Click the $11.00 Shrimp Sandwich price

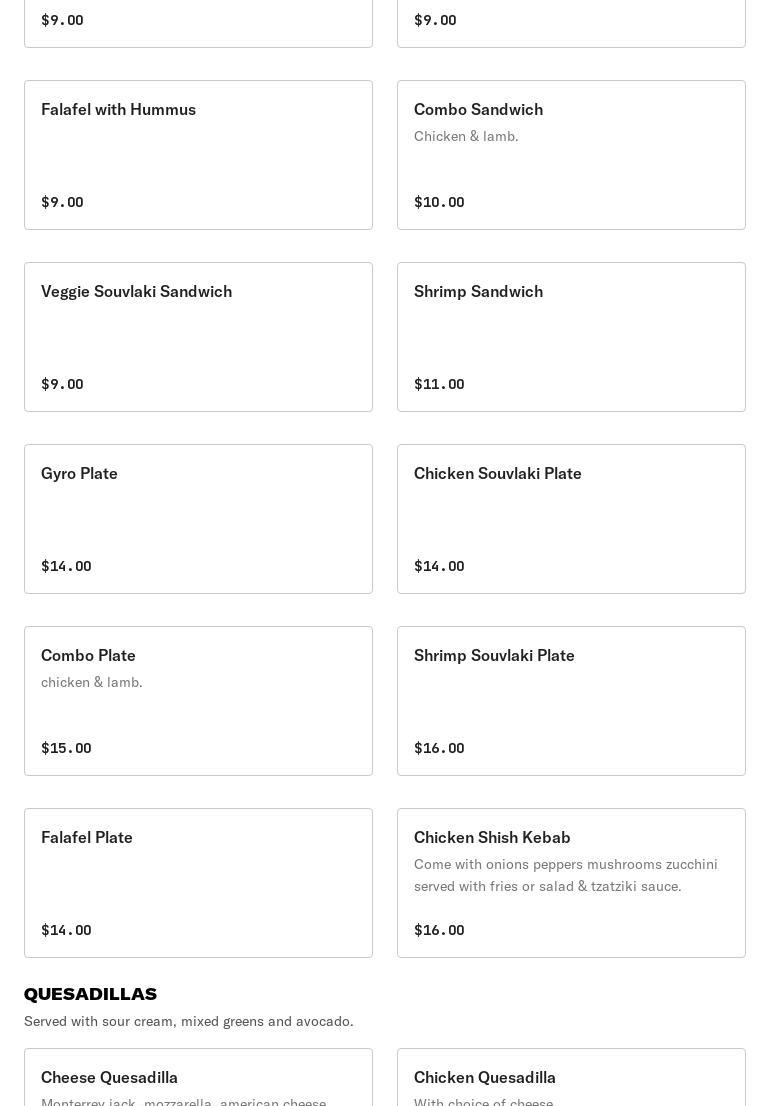coord(439,384)
